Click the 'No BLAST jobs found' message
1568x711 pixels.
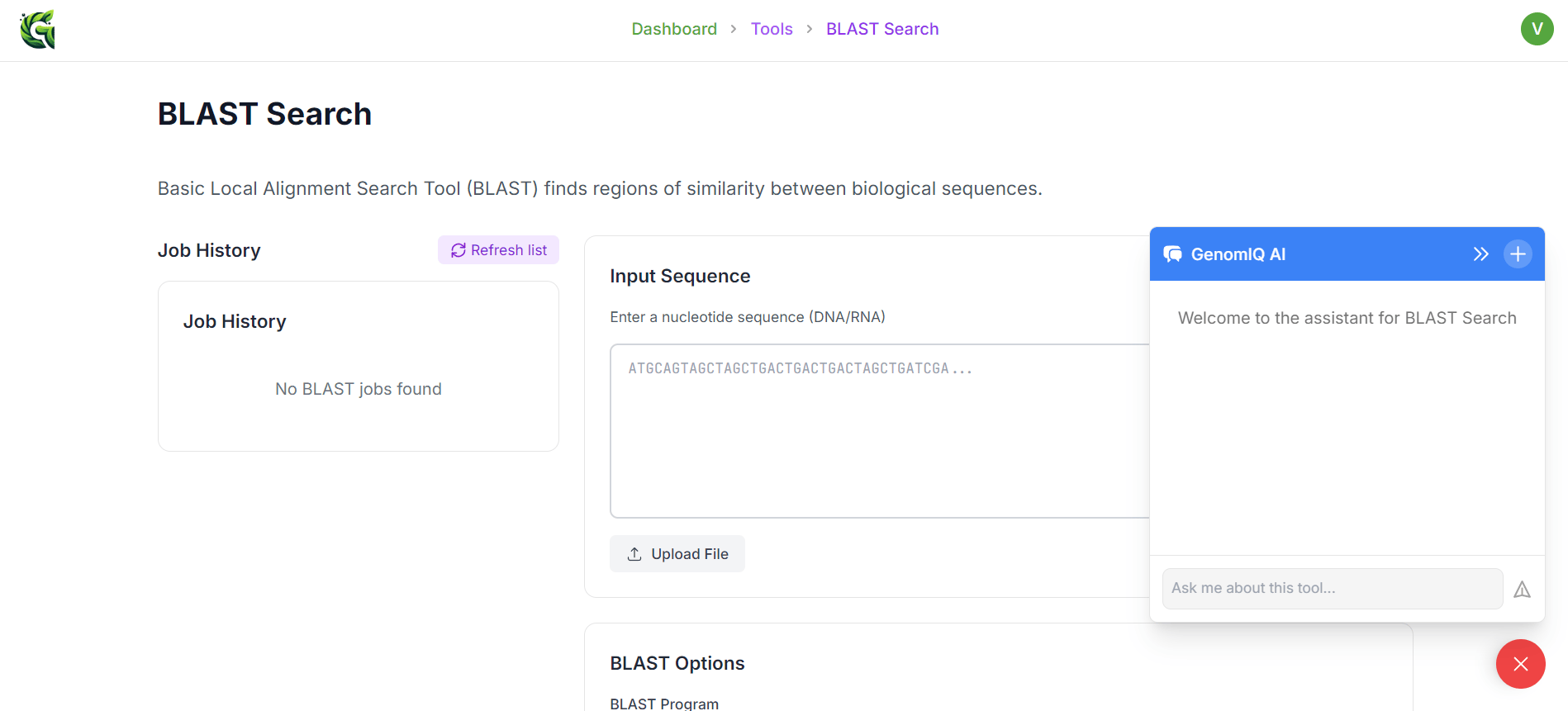coord(358,389)
